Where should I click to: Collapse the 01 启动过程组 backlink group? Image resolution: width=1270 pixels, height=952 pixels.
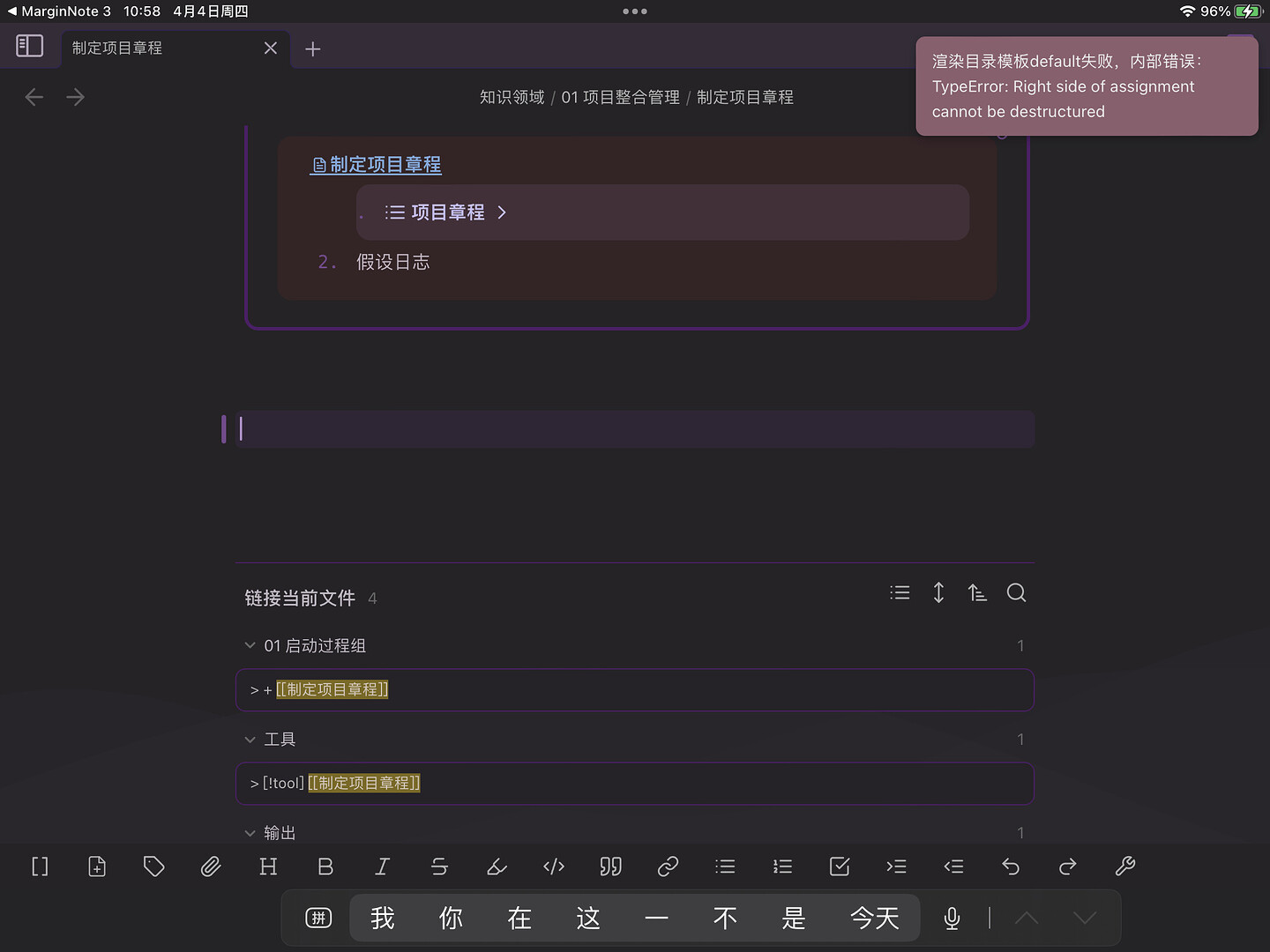coord(250,645)
